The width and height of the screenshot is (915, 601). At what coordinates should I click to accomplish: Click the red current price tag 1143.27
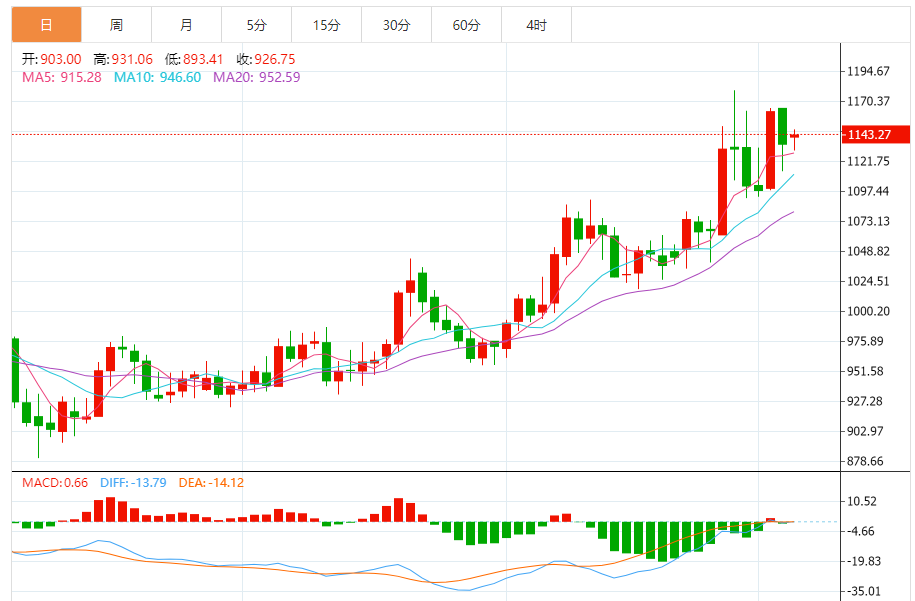click(876, 134)
